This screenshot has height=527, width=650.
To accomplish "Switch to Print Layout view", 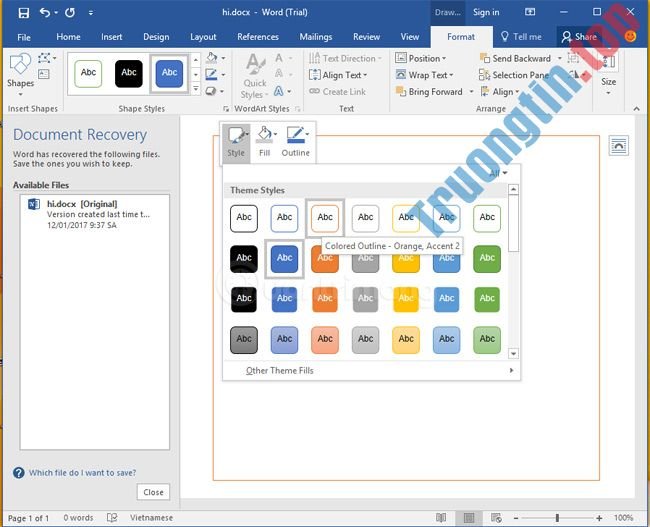I will 469,518.
